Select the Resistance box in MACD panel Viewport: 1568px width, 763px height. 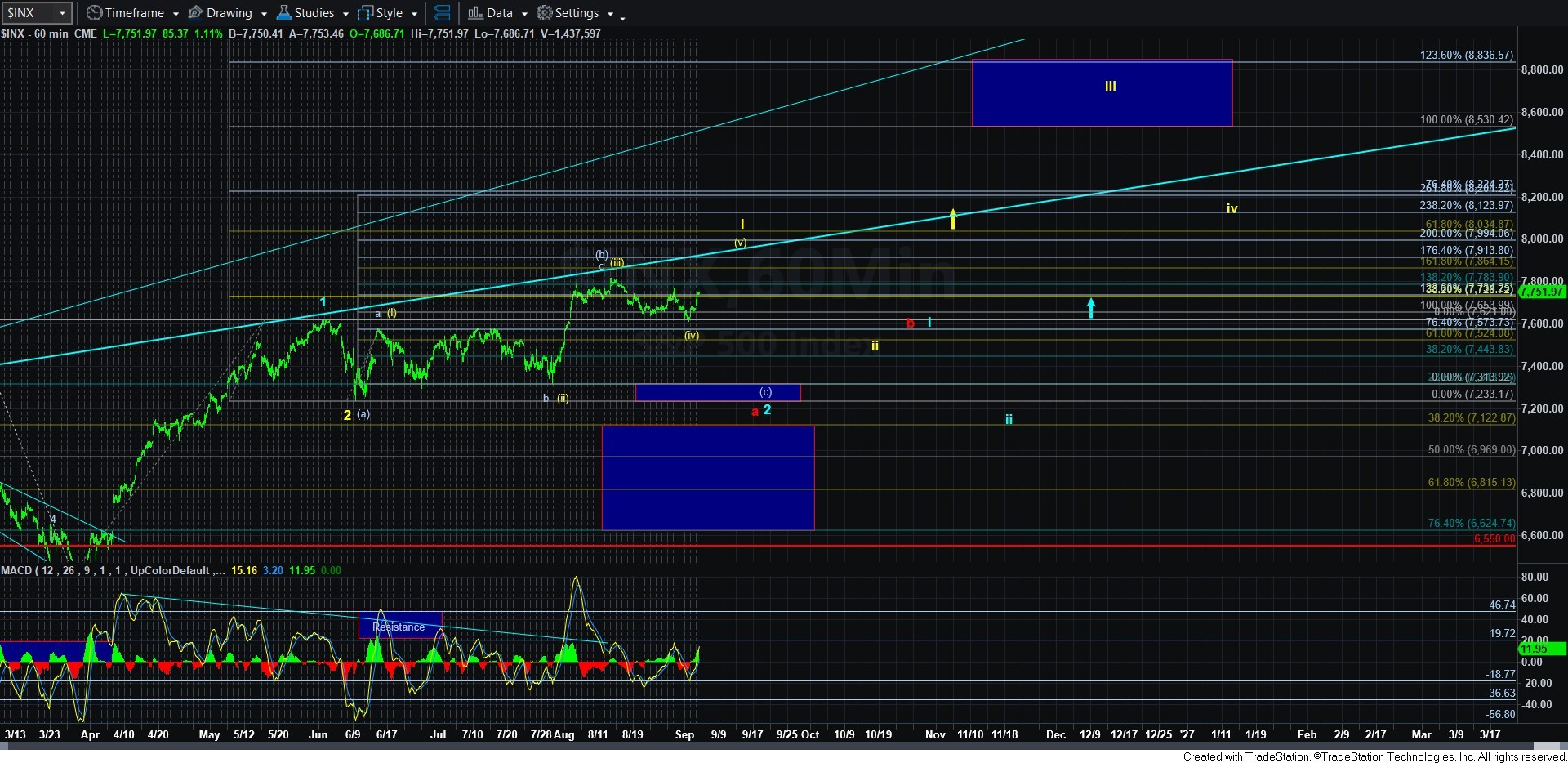(x=400, y=626)
